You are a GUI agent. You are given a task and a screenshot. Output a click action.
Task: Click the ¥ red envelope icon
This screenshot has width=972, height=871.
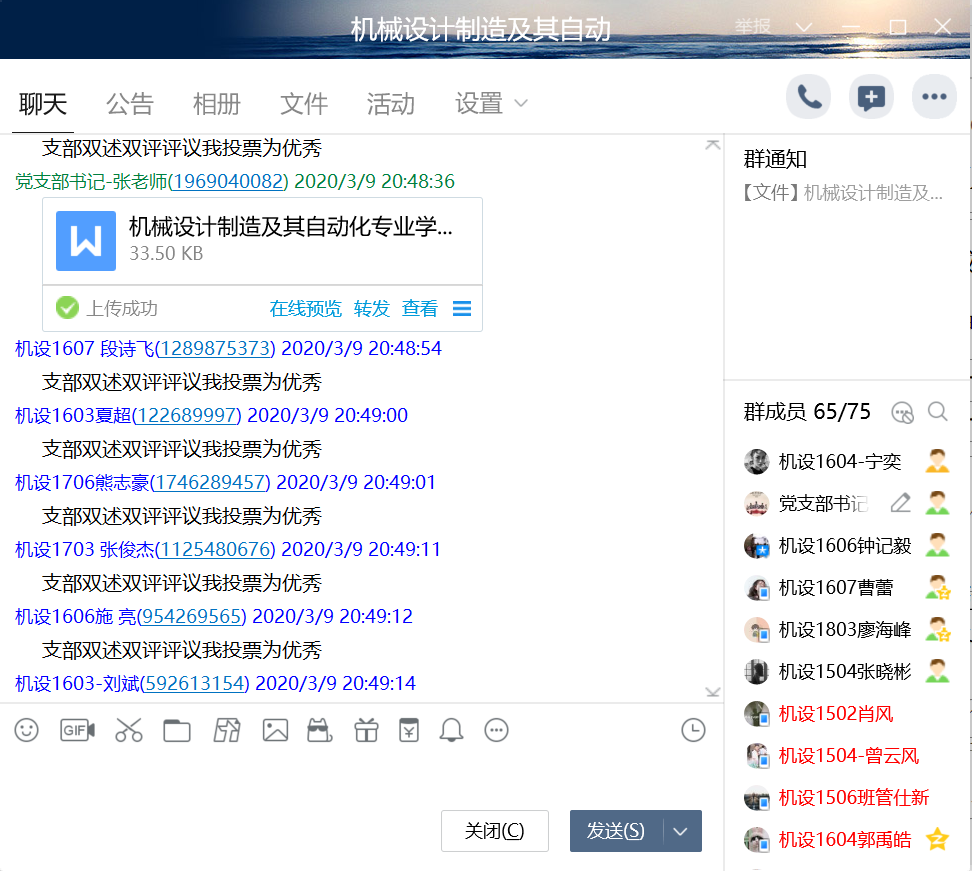pyautogui.click(x=408, y=730)
